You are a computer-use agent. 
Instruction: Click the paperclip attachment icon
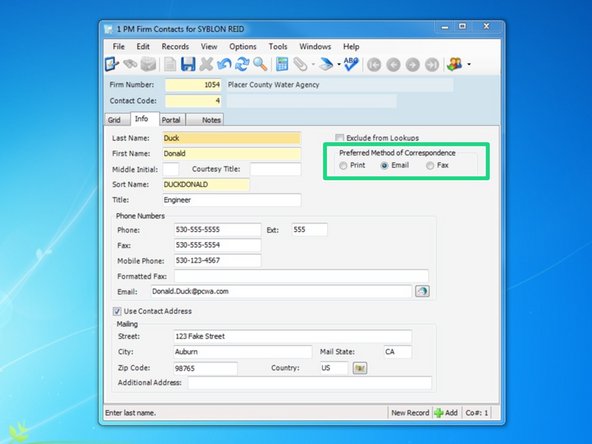coord(301,64)
